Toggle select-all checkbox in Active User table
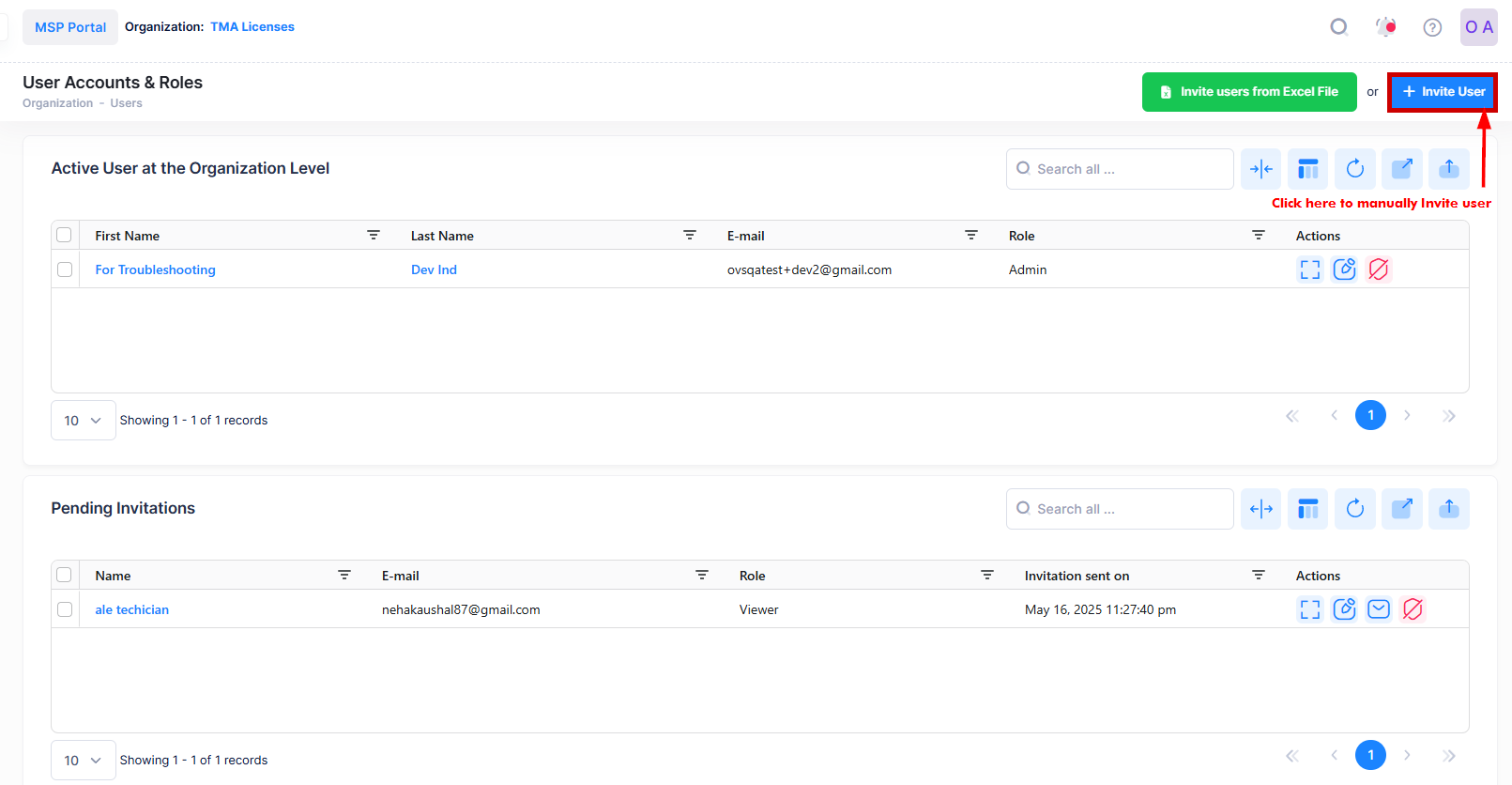This screenshot has height=785, width=1512. tap(64, 235)
